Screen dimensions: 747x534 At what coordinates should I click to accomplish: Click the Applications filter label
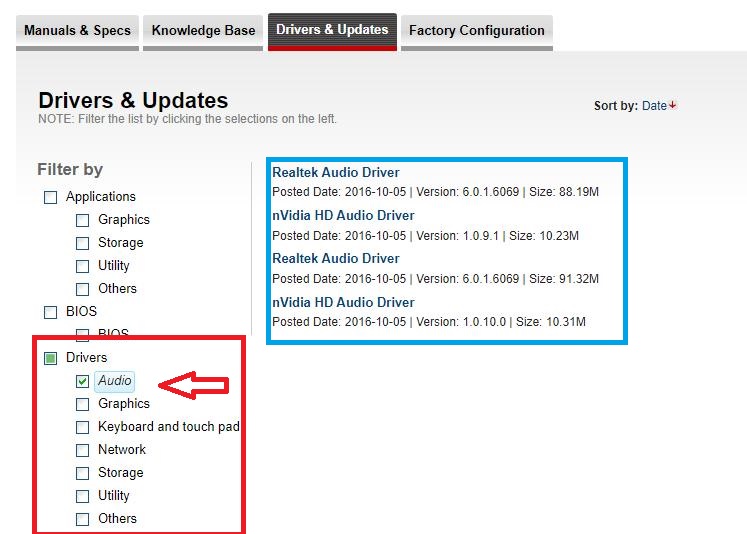[x=101, y=197]
